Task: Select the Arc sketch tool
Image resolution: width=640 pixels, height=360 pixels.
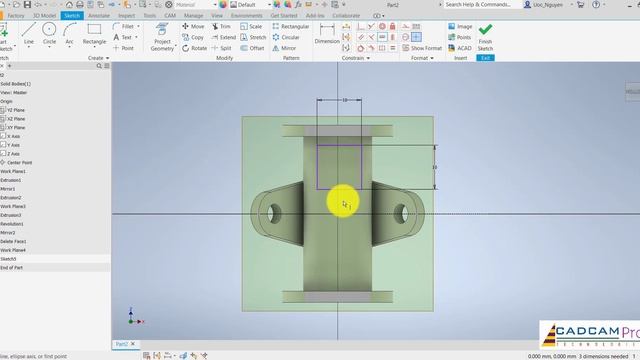Action: point(69,34)
